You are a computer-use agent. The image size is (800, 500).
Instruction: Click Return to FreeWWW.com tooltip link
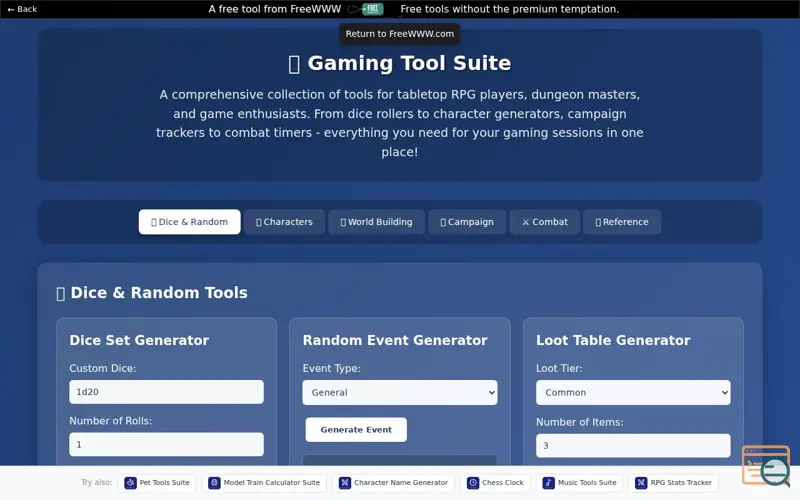[399, 34]
